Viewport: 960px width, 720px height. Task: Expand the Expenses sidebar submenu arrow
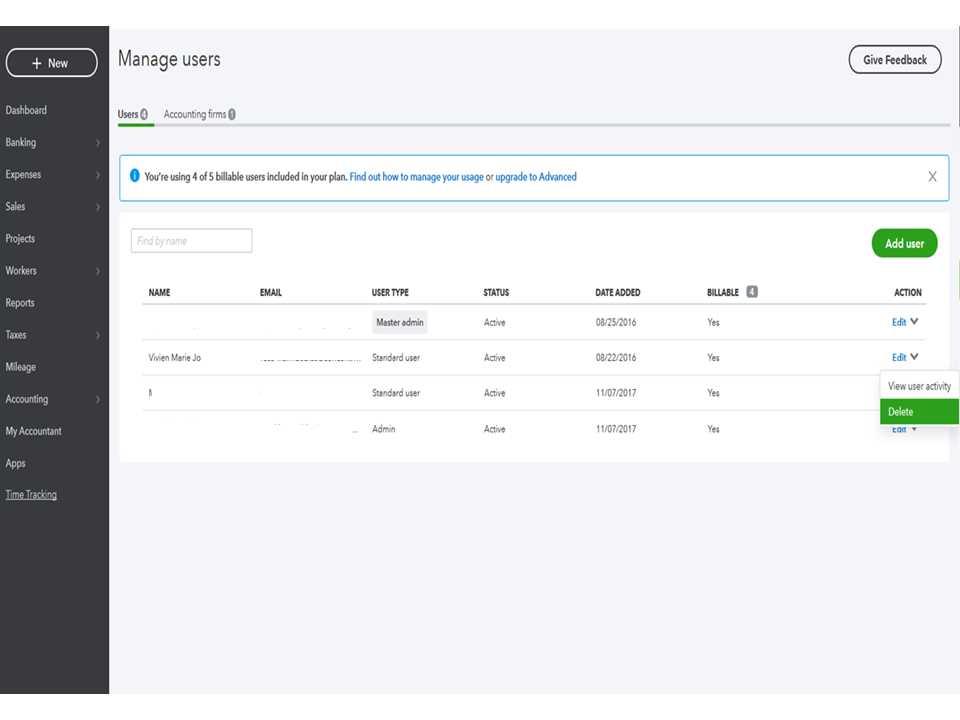click(x=97, y=175)
